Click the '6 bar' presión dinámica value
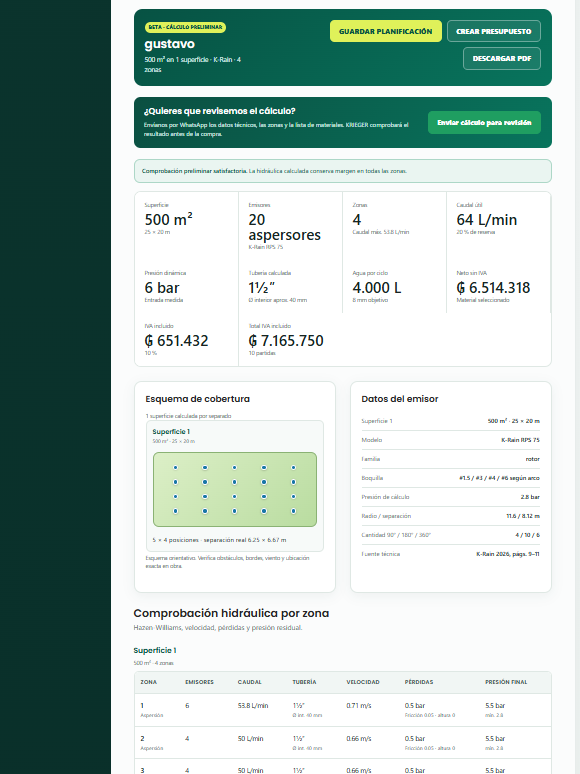Viewport: 580px width, 774px height. coord(162,288)
